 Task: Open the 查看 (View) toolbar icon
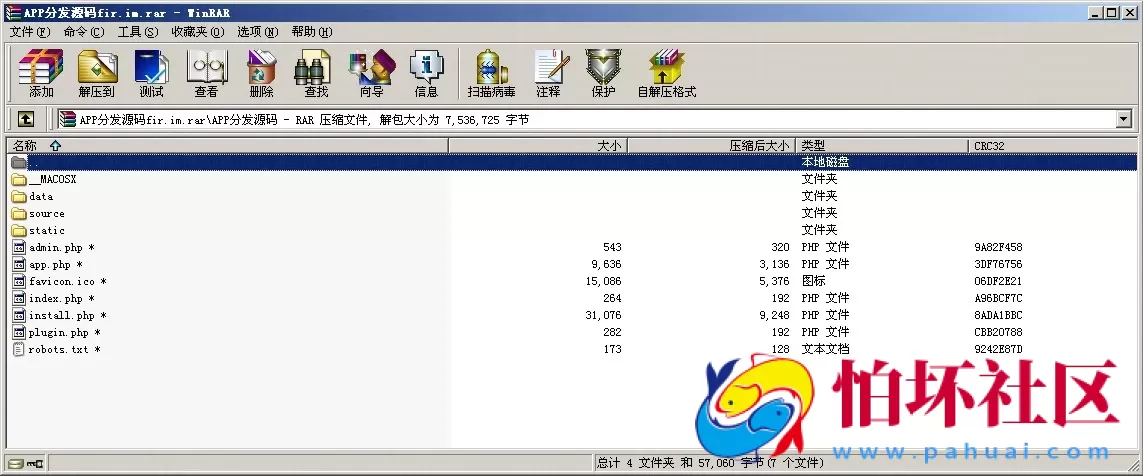pyautogui.click(x=206, y=73)
